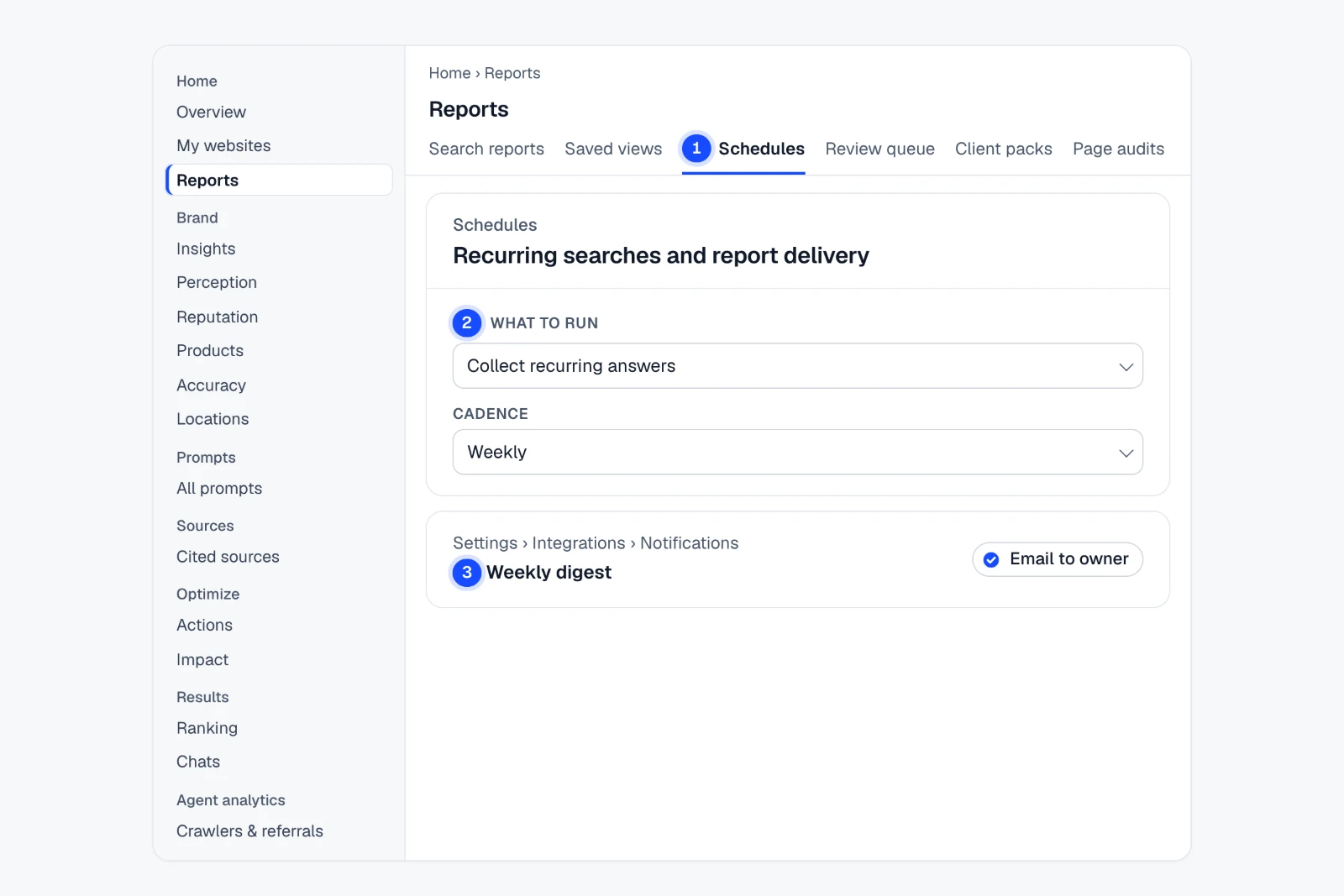Viewport: 1344px width, 896px height.
Task: Go to Ranking in the sidebar
Action: (207, 728)
